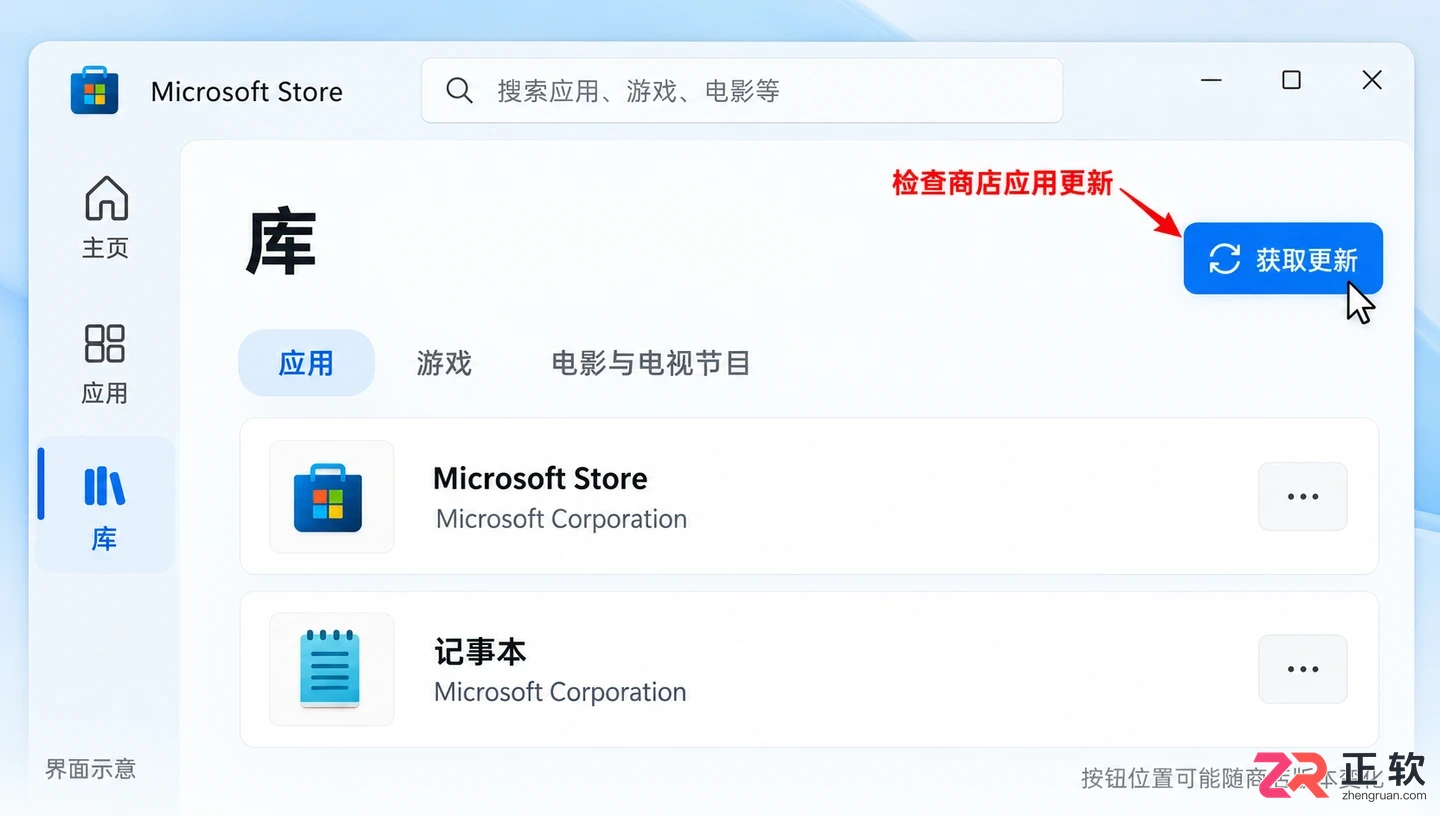Minimize the Microsoft Store window
The image size is (1440, 816).
click(1211, 80)
